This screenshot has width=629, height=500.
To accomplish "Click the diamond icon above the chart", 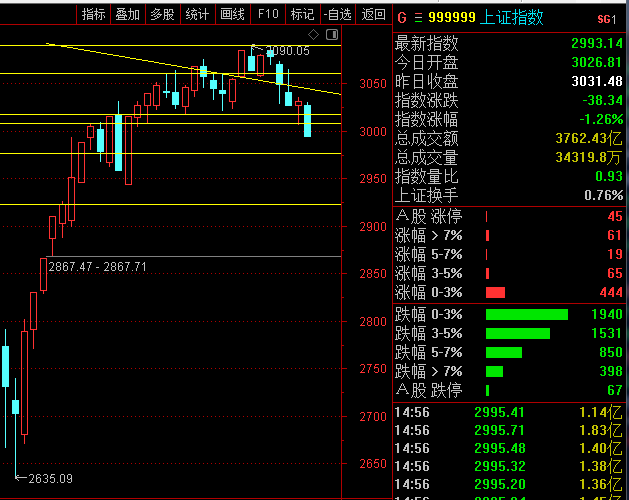I will [313, 35].
